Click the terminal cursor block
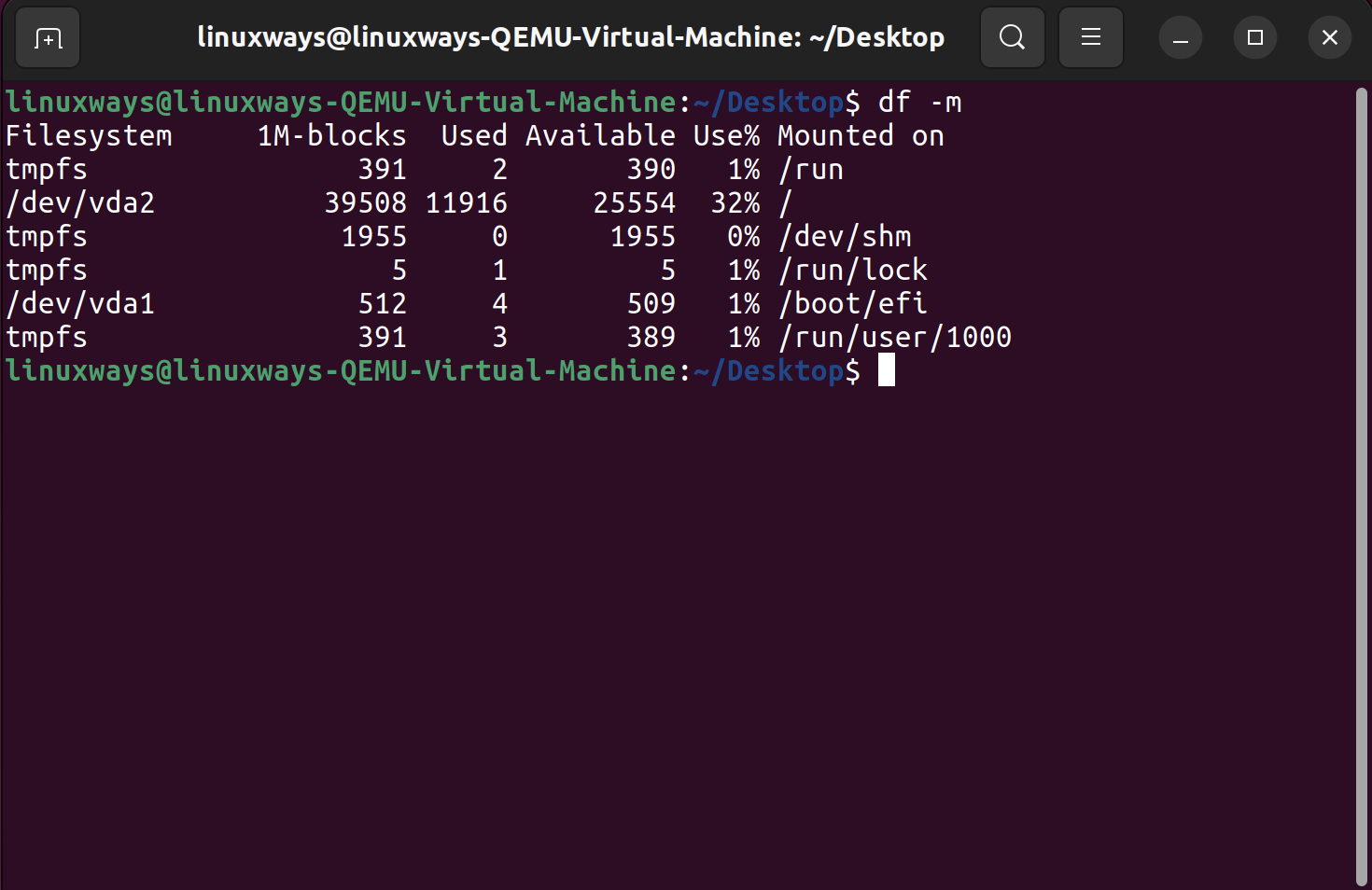The image size is (1372, 890). coord(885,370)
